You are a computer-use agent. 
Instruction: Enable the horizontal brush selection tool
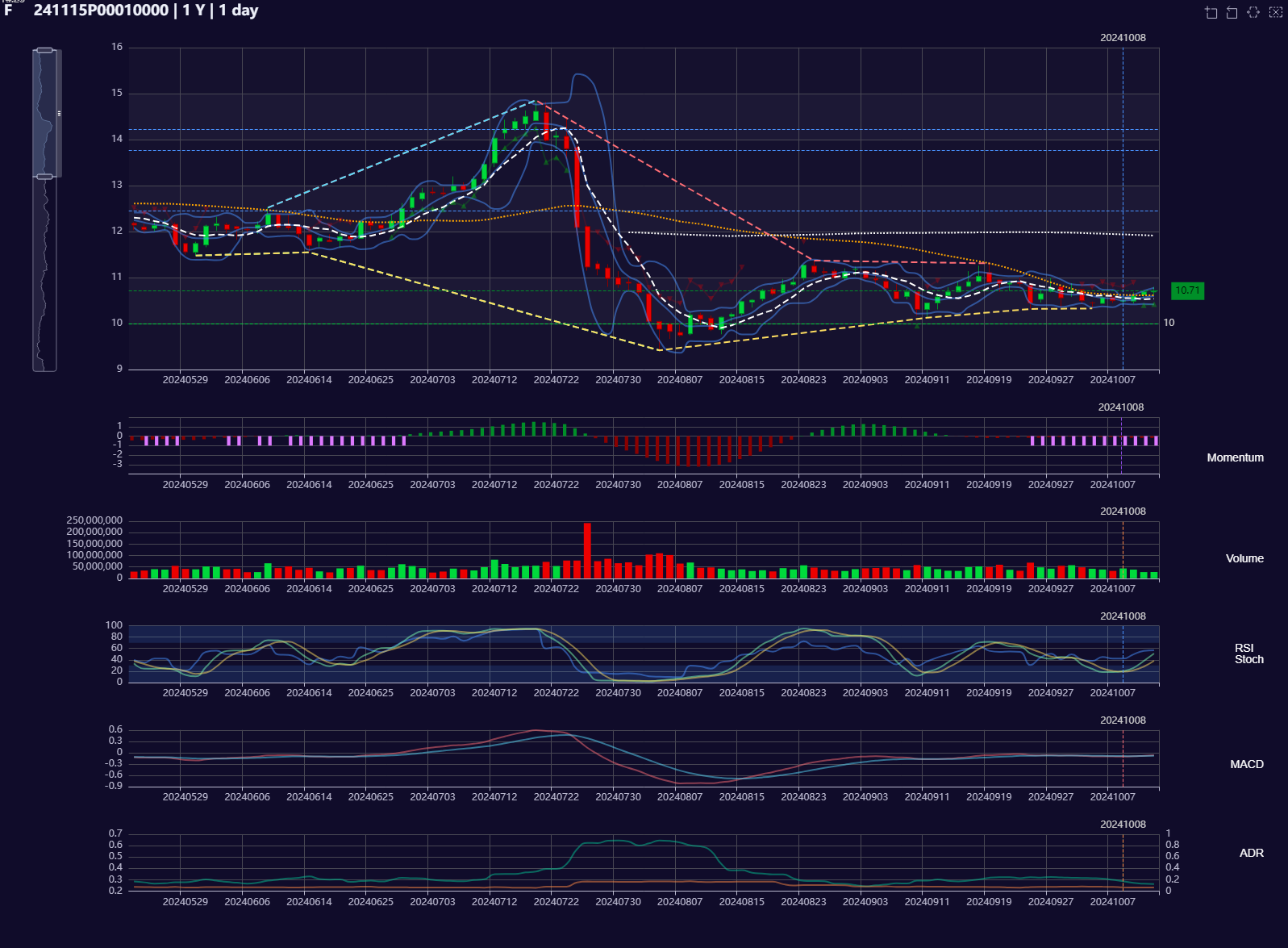[1253, 12]
